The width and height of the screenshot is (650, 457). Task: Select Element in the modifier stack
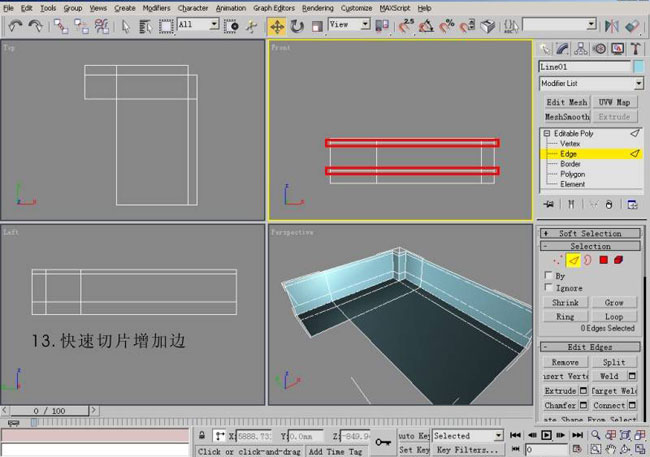(572, 184)
